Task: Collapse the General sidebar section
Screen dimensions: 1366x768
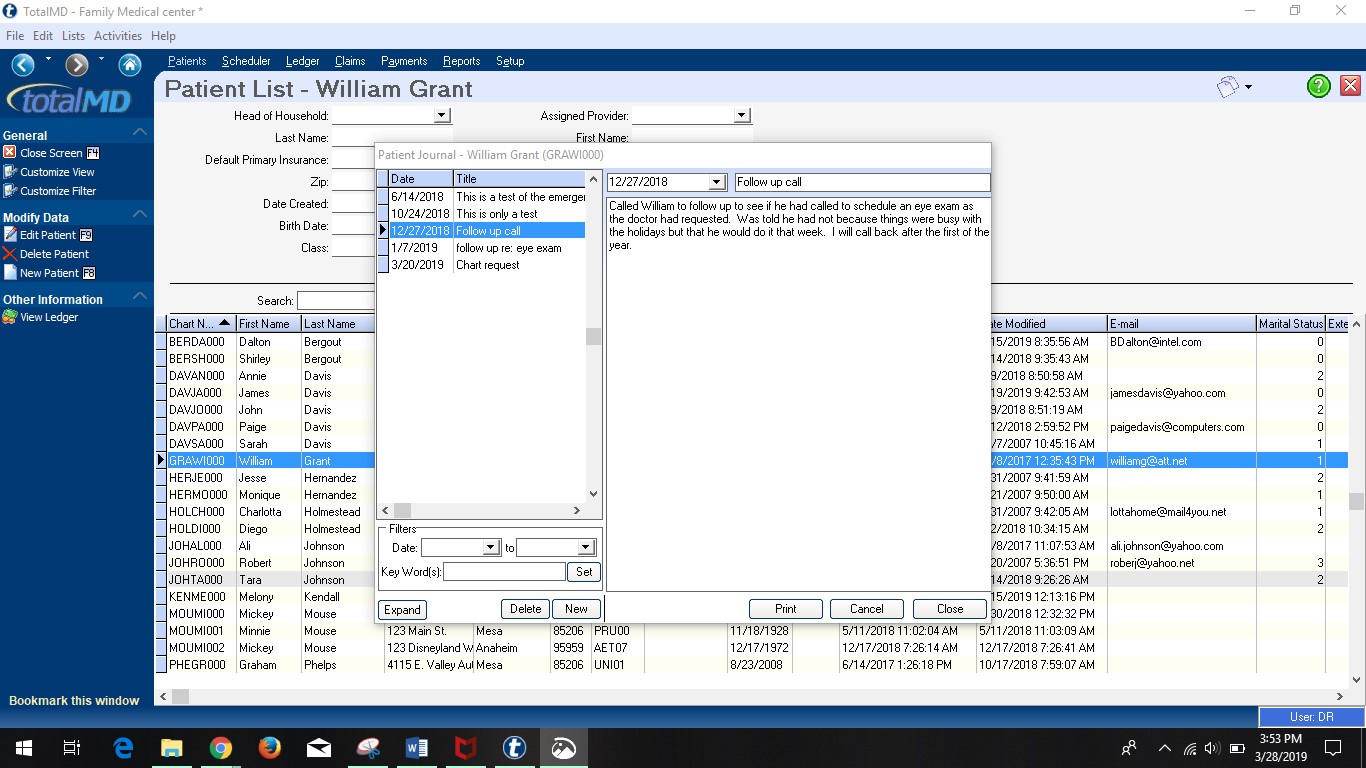Action: pos(140,132)
